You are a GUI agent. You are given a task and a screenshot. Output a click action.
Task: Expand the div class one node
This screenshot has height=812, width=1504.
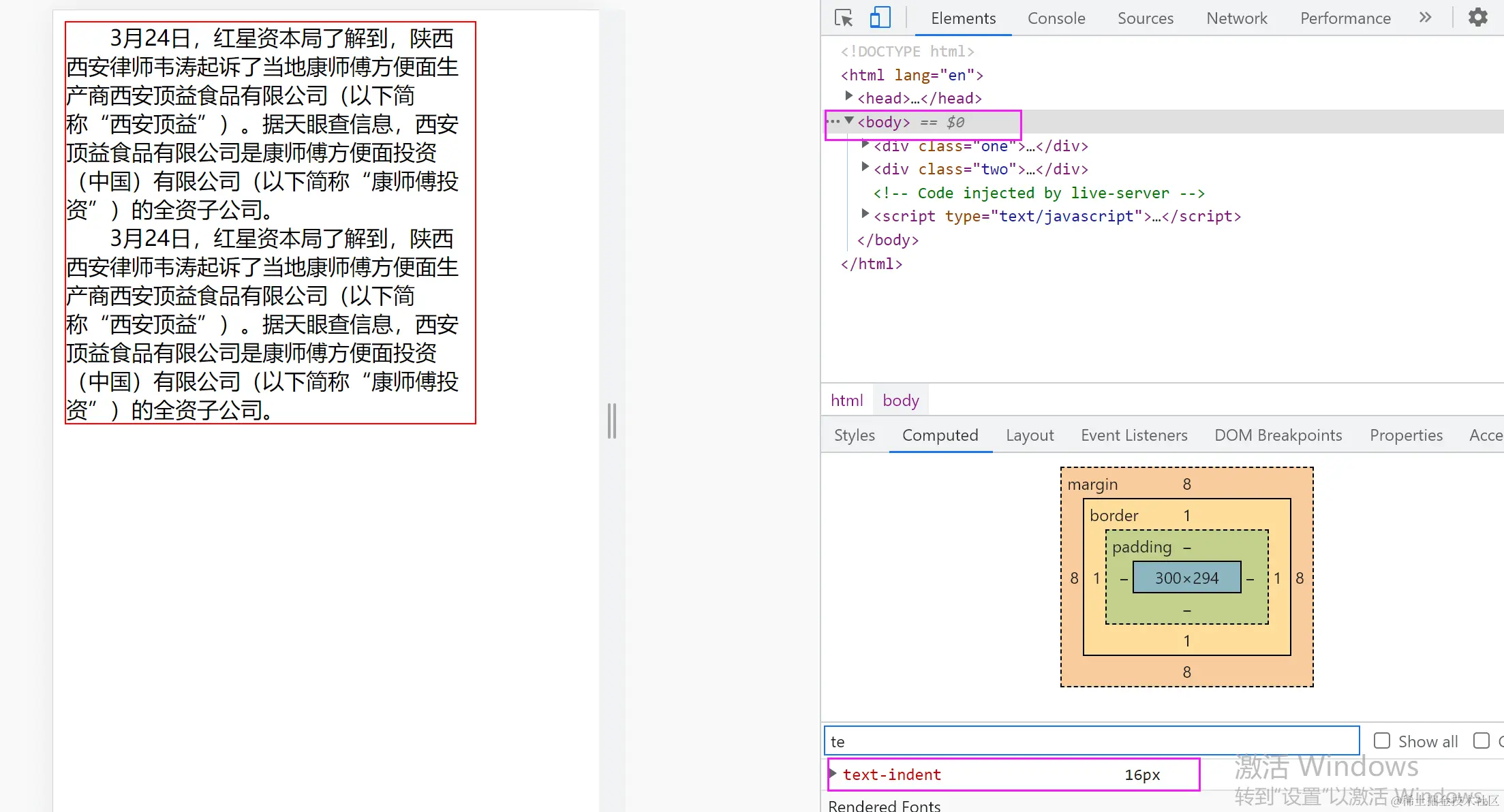point(865,144)
